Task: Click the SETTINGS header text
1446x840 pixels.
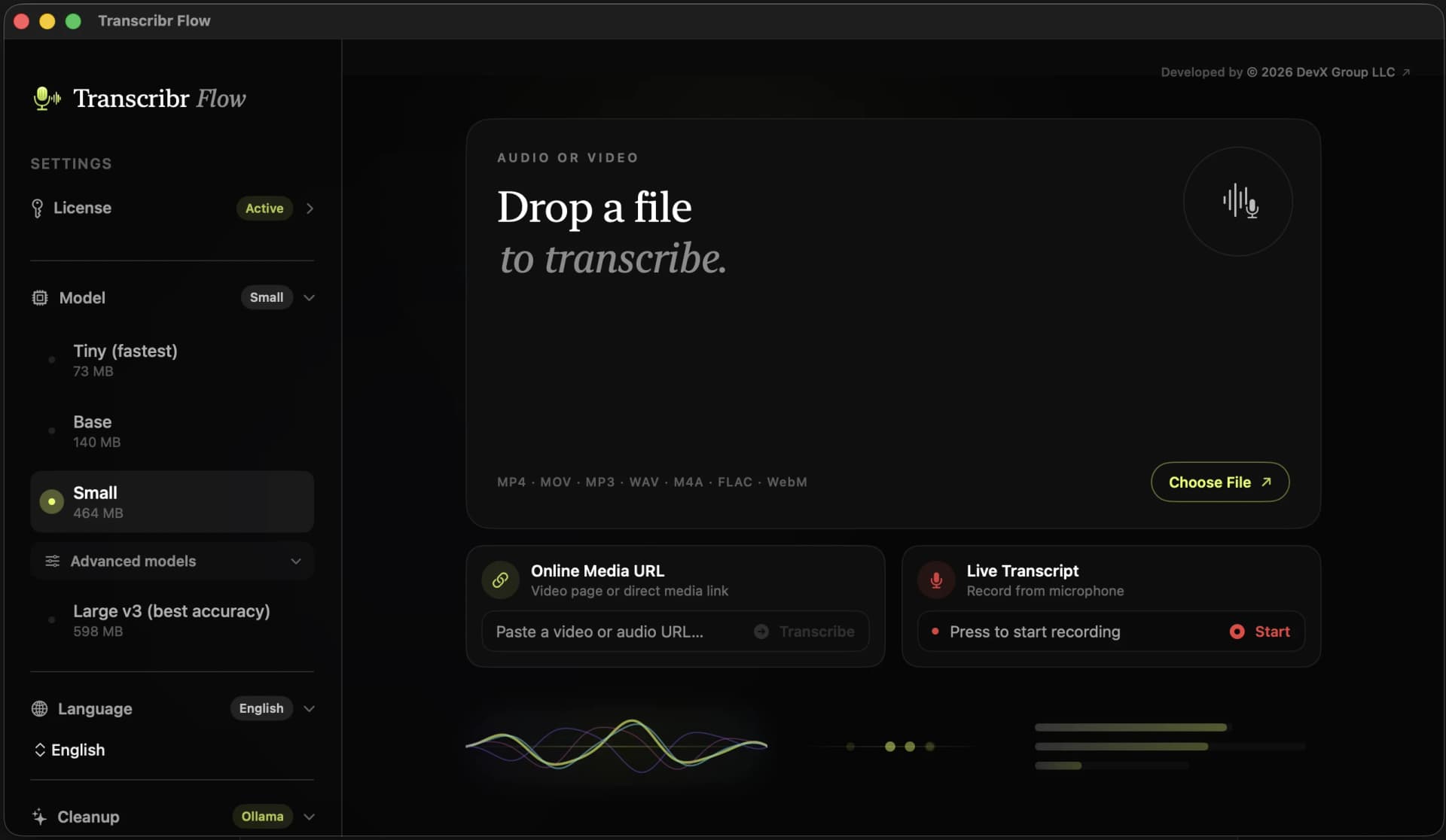Action: 71,163
